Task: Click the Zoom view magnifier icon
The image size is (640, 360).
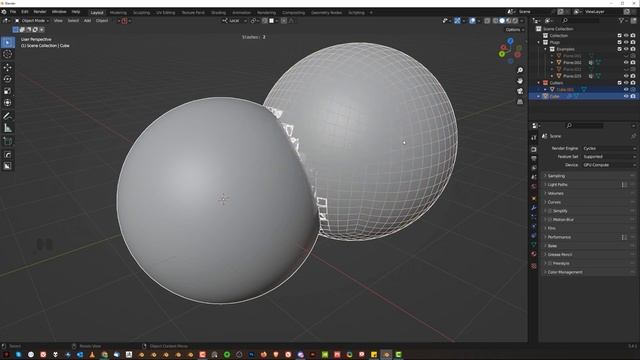Action: pos(520,70)
